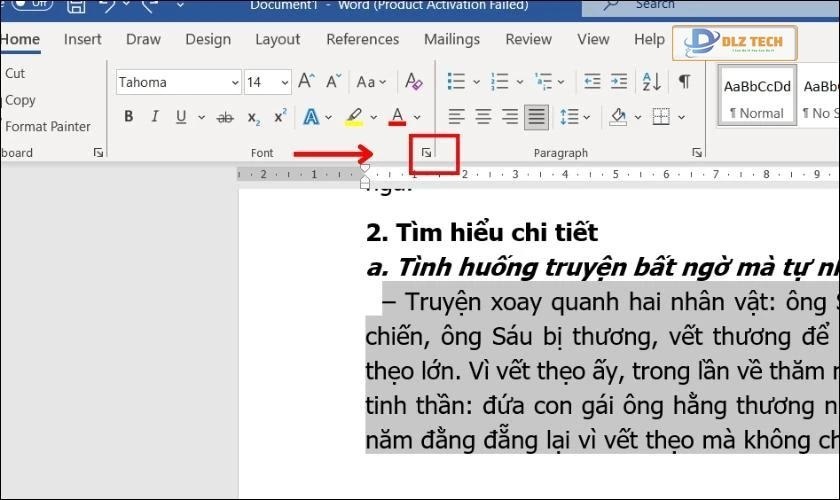Viewport: 840px width, 500px height.
Task: Open the Font dialog box launcher
Action: (427, 153)
